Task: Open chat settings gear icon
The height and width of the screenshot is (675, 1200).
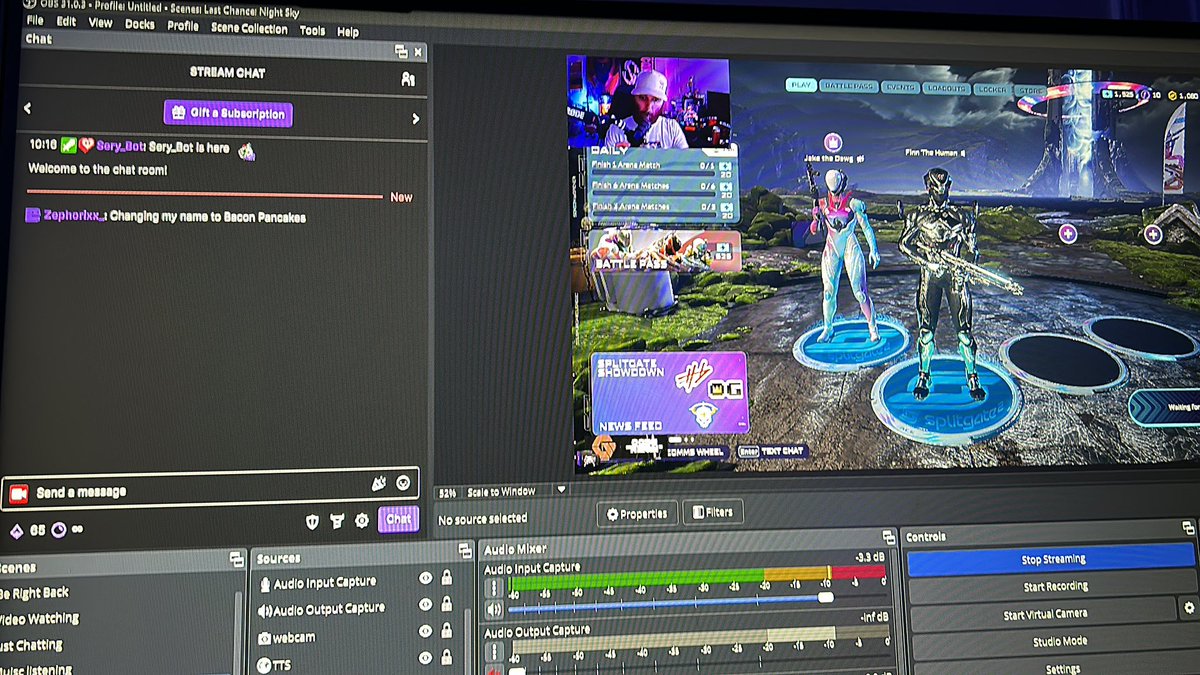Action: pyautogui.click(x=362, y=521)
